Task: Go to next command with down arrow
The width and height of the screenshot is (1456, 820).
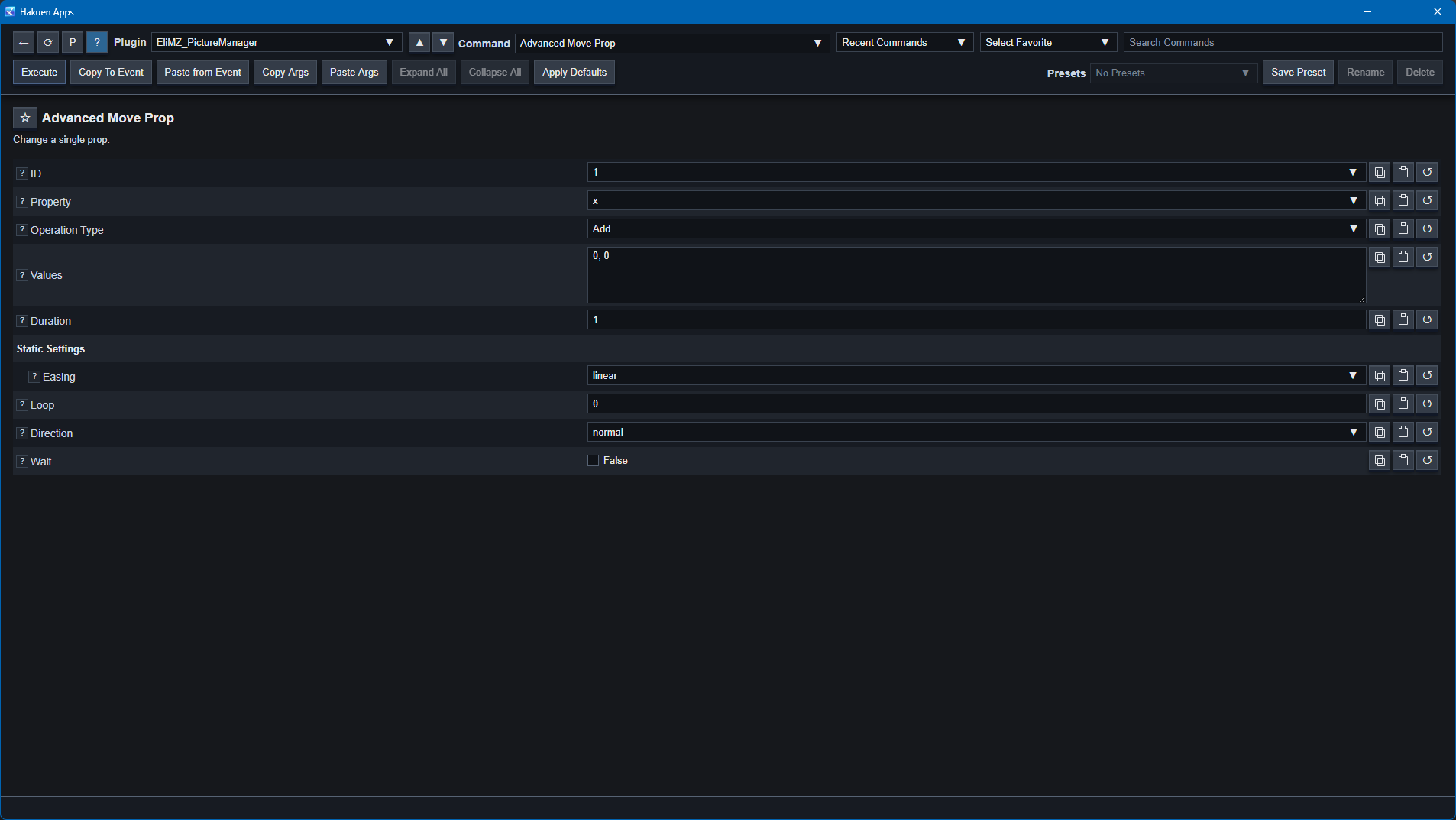Action: pos(444,42)
